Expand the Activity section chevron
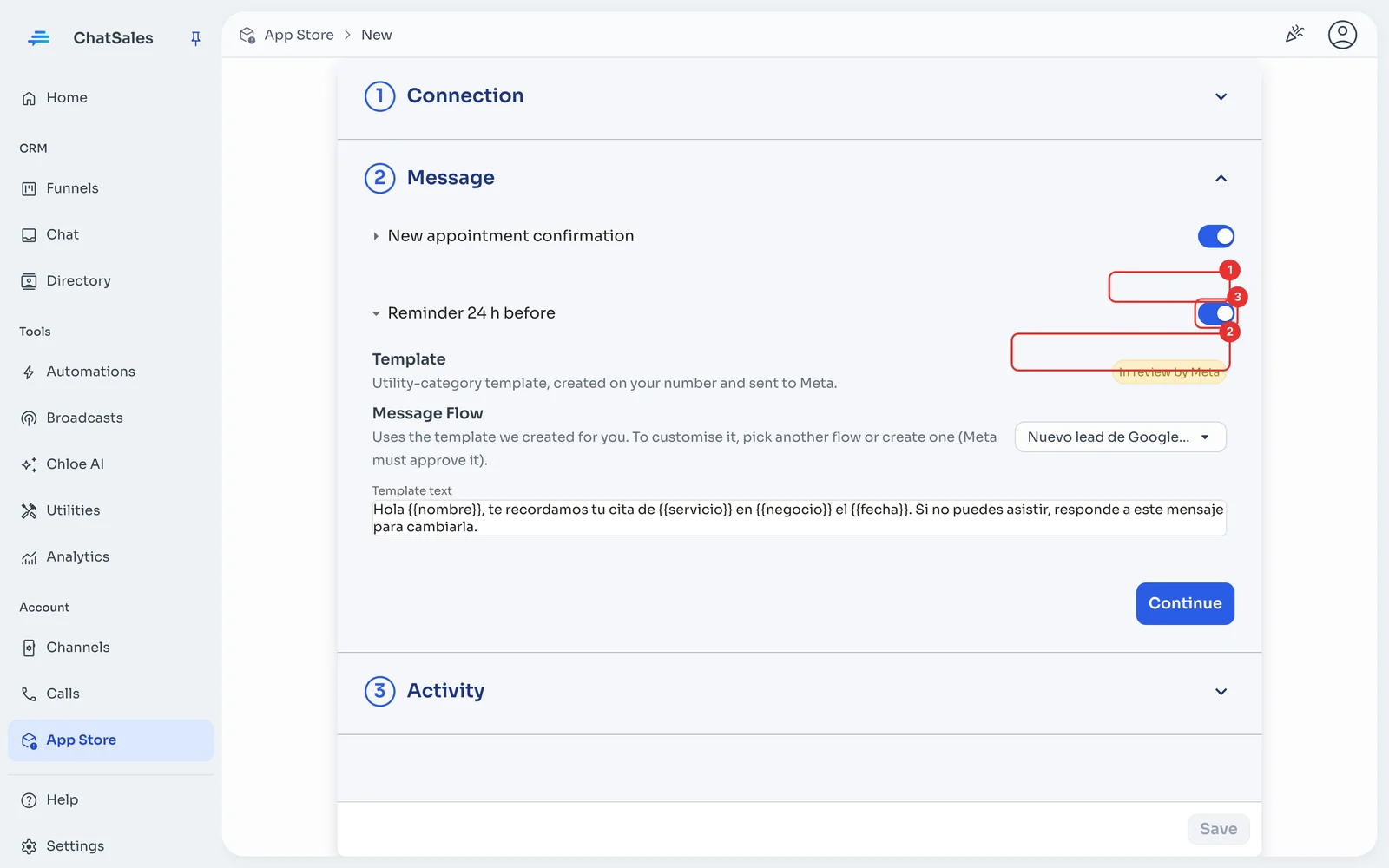 (1221, 692)
